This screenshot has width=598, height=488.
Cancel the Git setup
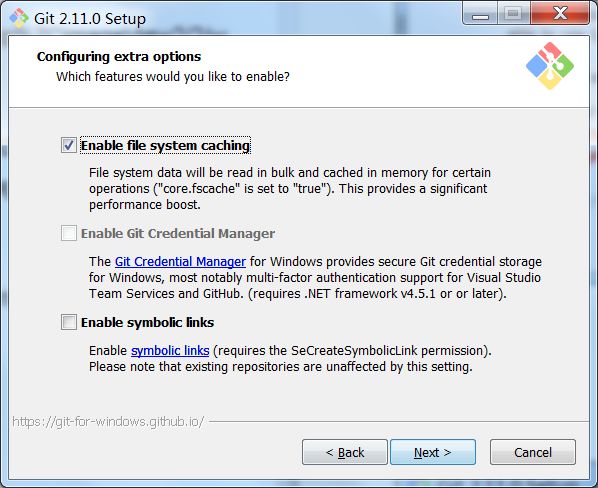533,452
